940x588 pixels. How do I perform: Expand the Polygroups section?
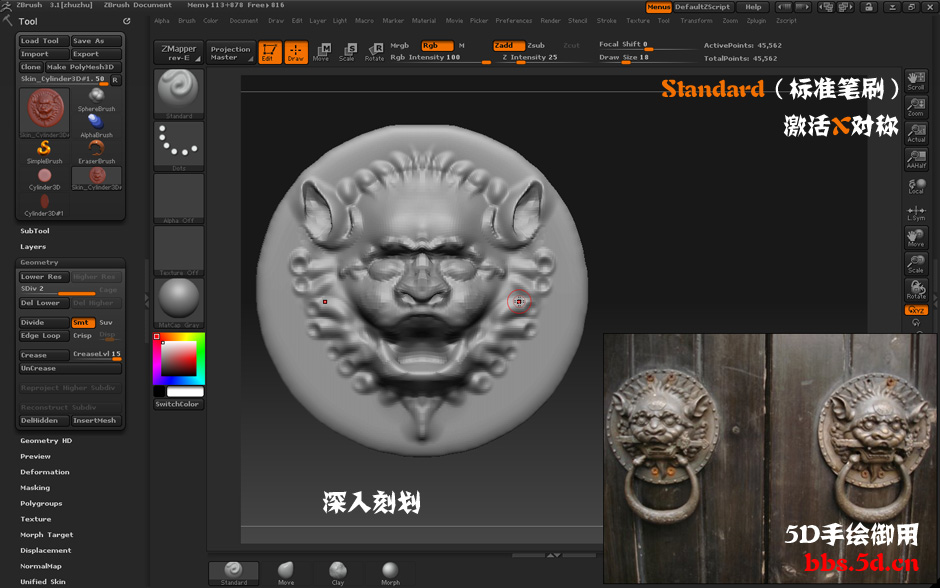point(41,503)
